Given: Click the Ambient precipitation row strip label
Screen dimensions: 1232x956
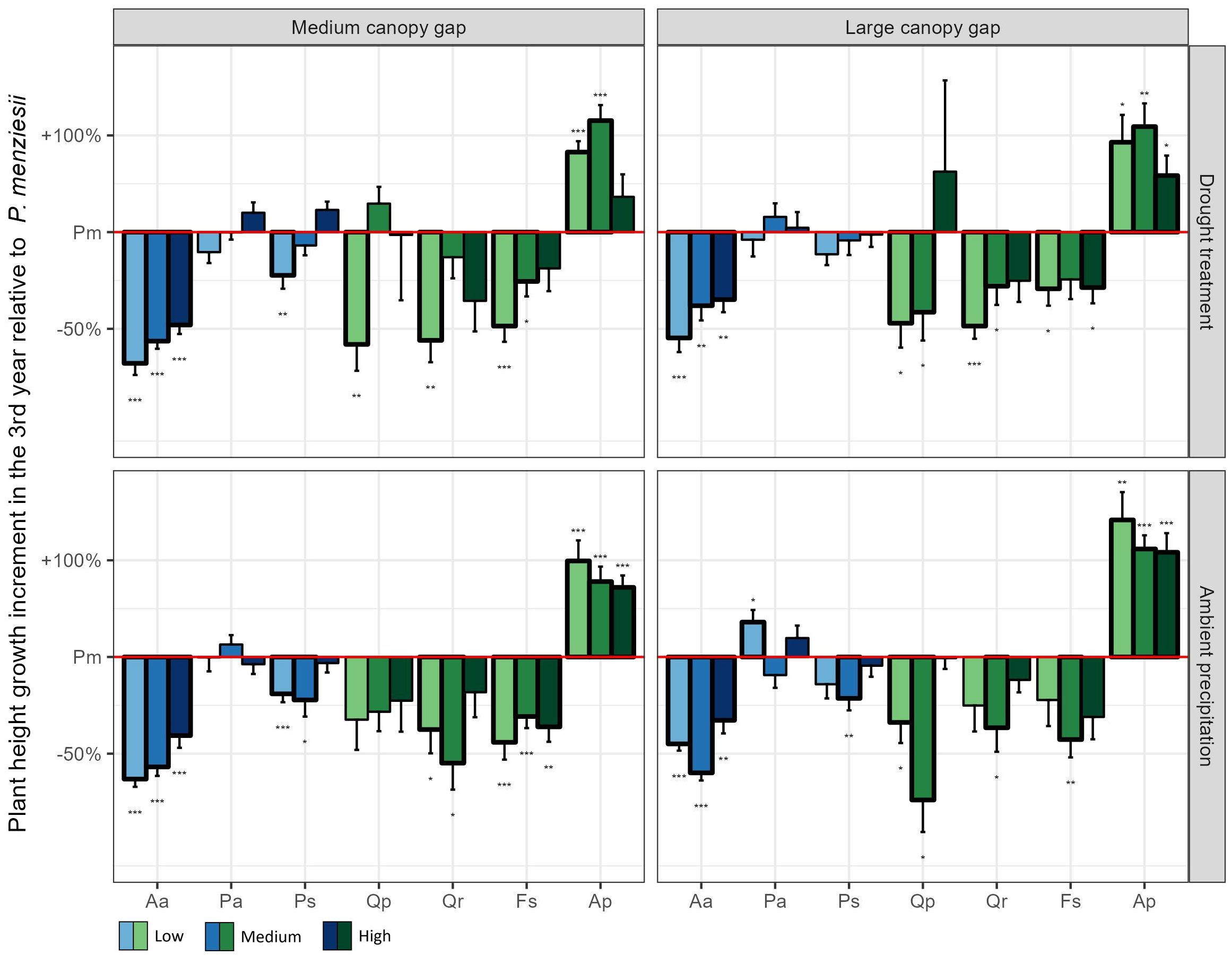Looking at the screenshot, I should tap(1206, 676).
